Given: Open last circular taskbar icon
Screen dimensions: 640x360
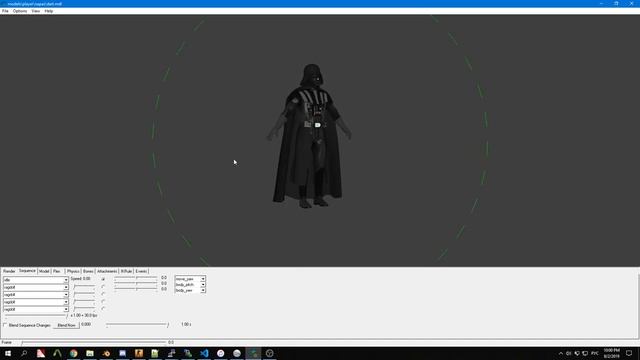Looking at the screenshot, I should (x=269, y=353).
